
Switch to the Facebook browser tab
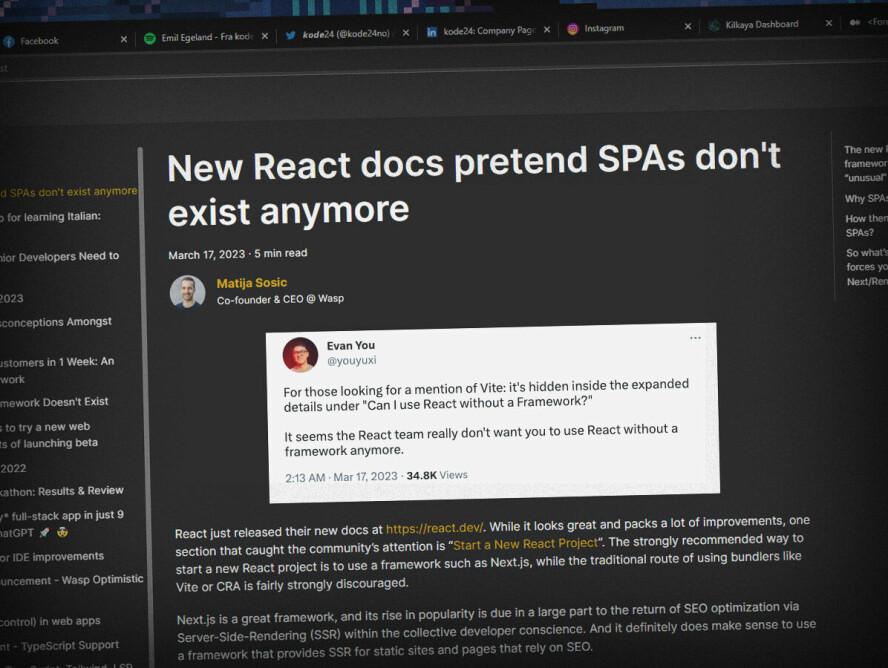tap(64, 40)
